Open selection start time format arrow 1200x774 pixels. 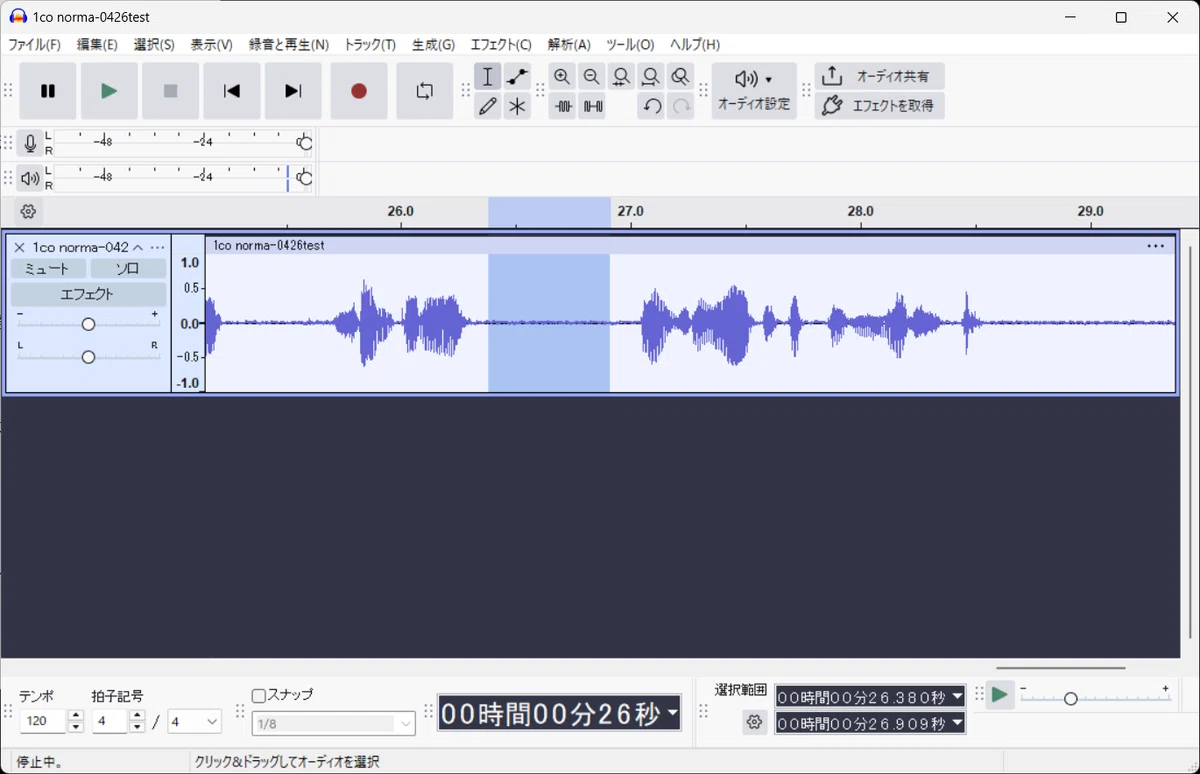(x=957, y=697)
